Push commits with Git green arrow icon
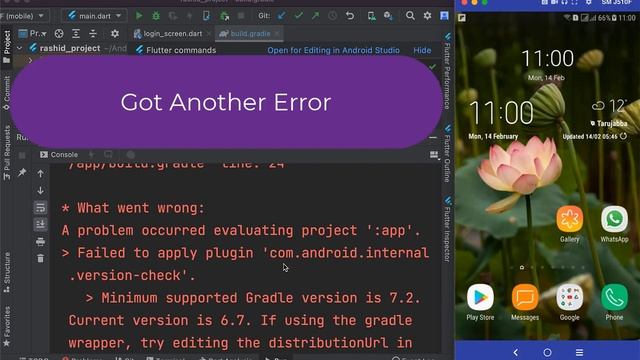The image size is (640, 360). pyautogui.click(x=316, y=16)
